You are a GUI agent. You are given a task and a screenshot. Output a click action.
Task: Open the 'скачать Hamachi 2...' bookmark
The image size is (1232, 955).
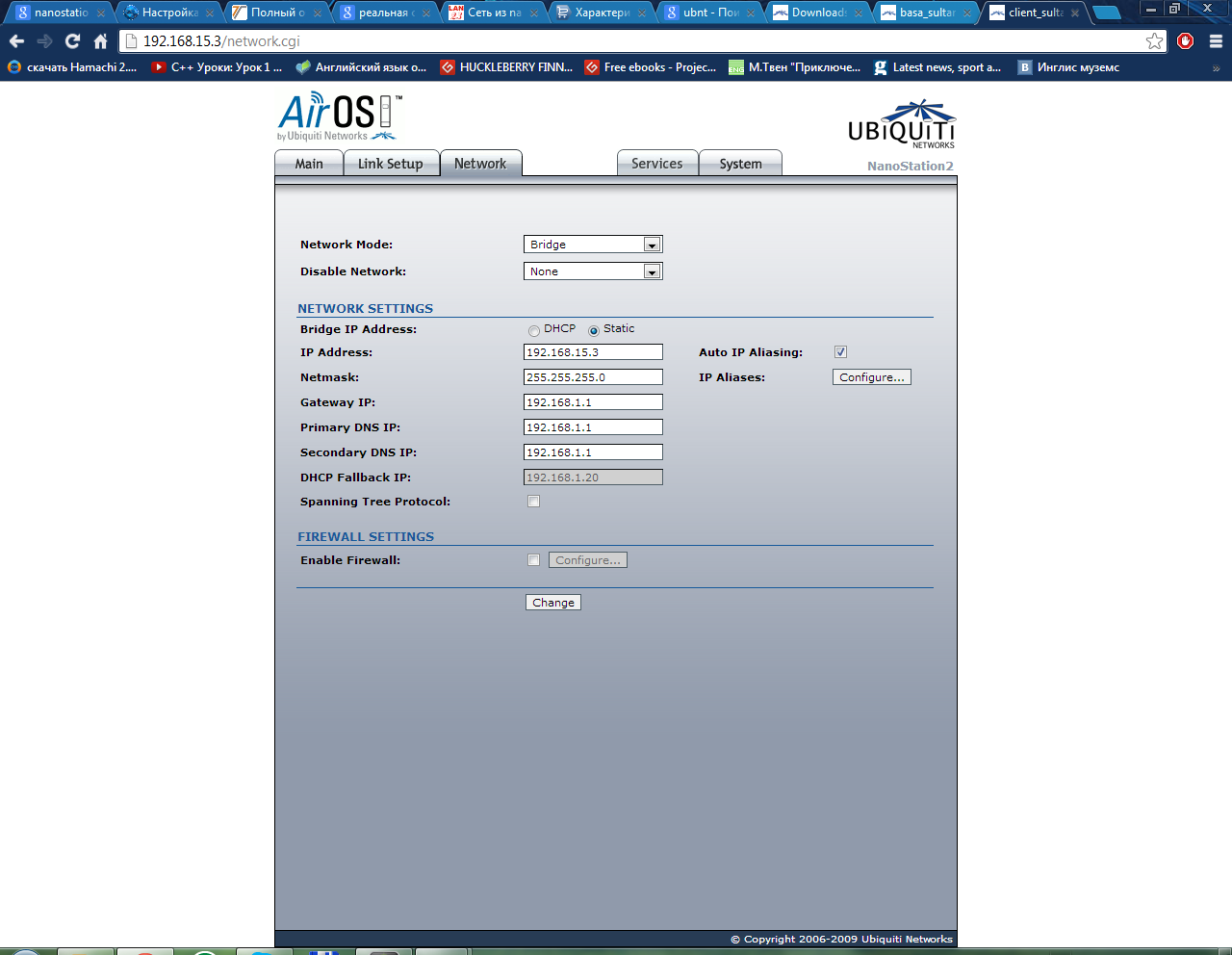[x=73, y=67]
